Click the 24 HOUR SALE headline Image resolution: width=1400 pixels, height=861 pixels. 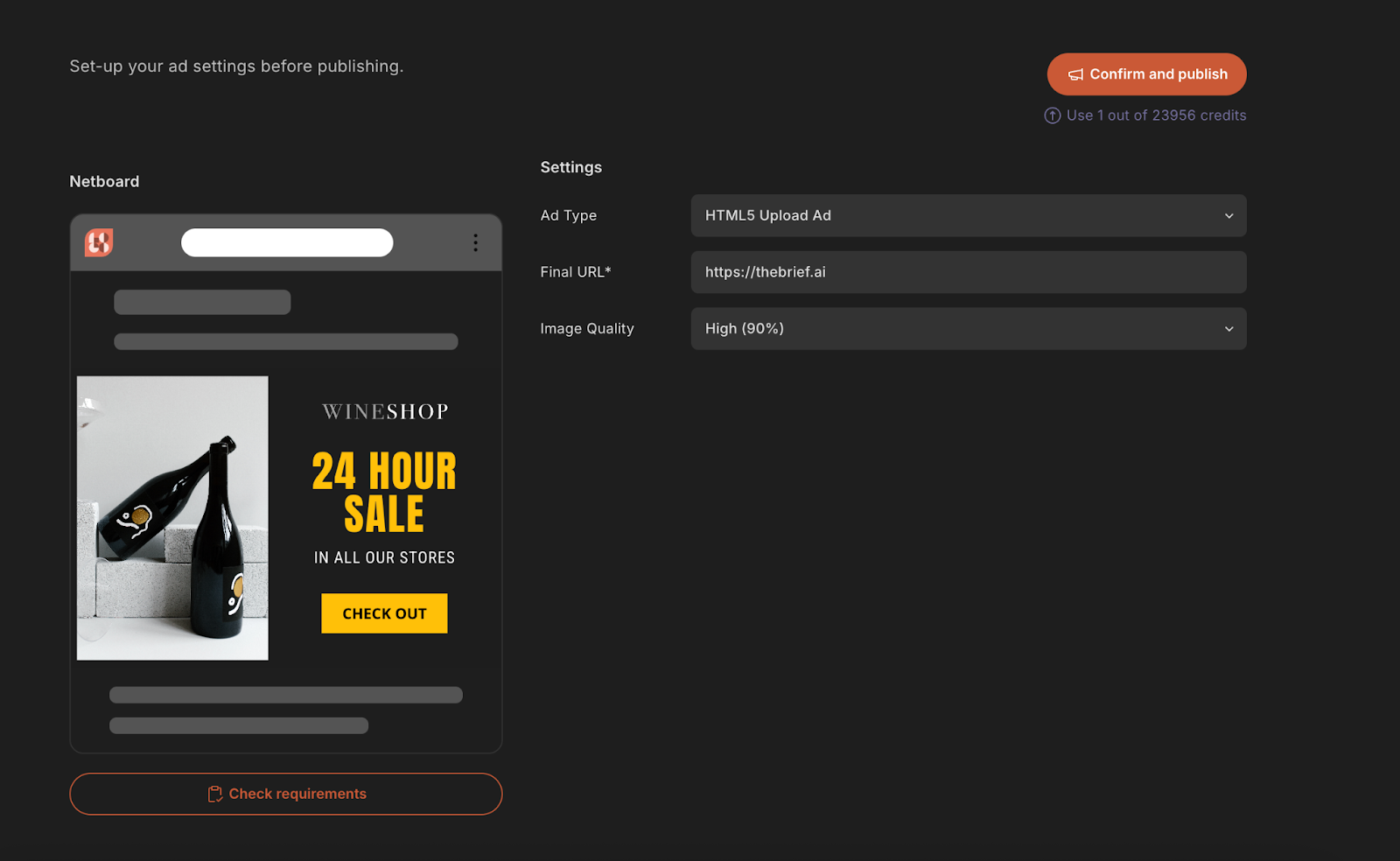point(384,493)
